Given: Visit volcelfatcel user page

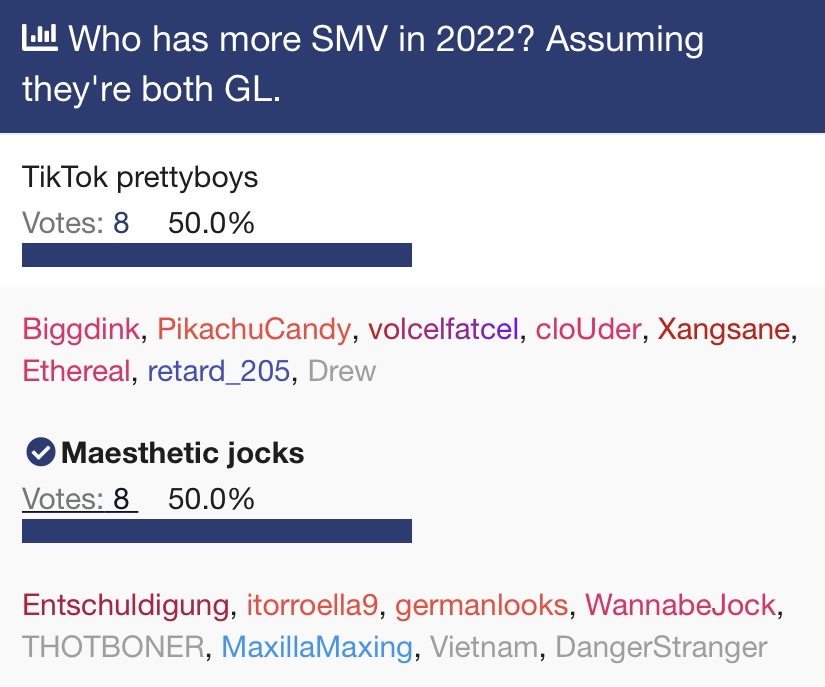Looking at the screenshot, I should point(444,329).
